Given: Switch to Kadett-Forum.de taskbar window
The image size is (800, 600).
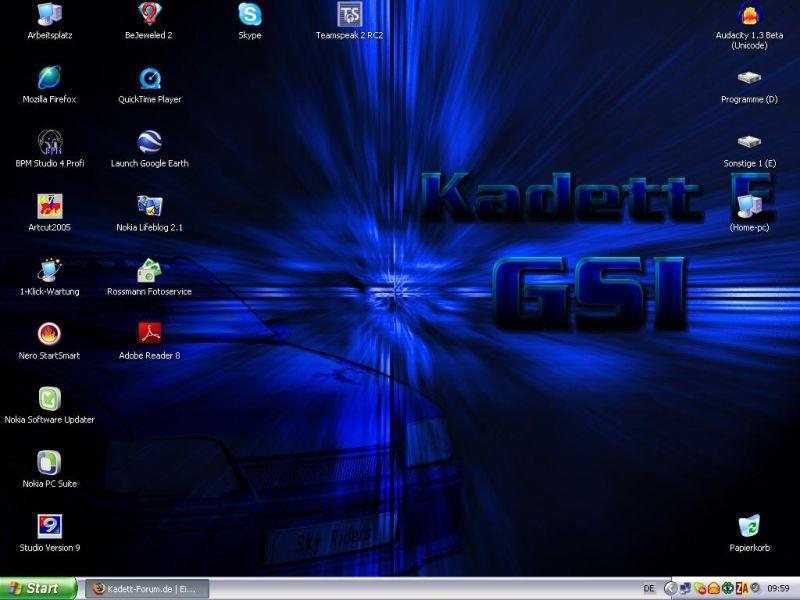Looking at the screenshot, I should [146, 589].
